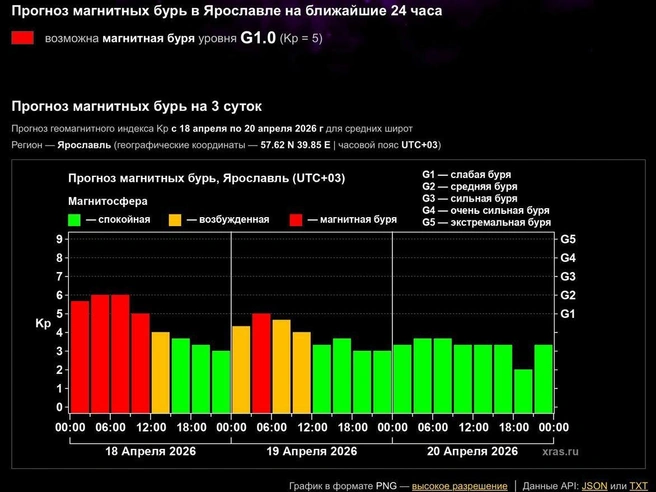Click the last green bar before final 00:00
The image size is (656, 492).
543,379
